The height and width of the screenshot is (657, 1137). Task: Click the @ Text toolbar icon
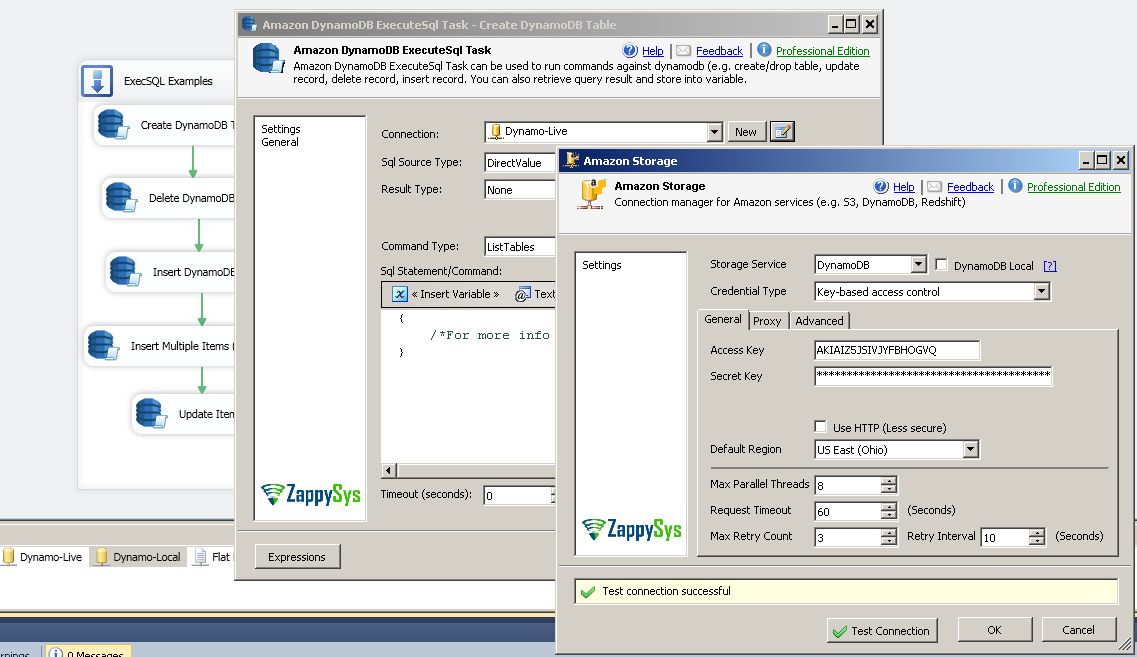click(522, 294)
